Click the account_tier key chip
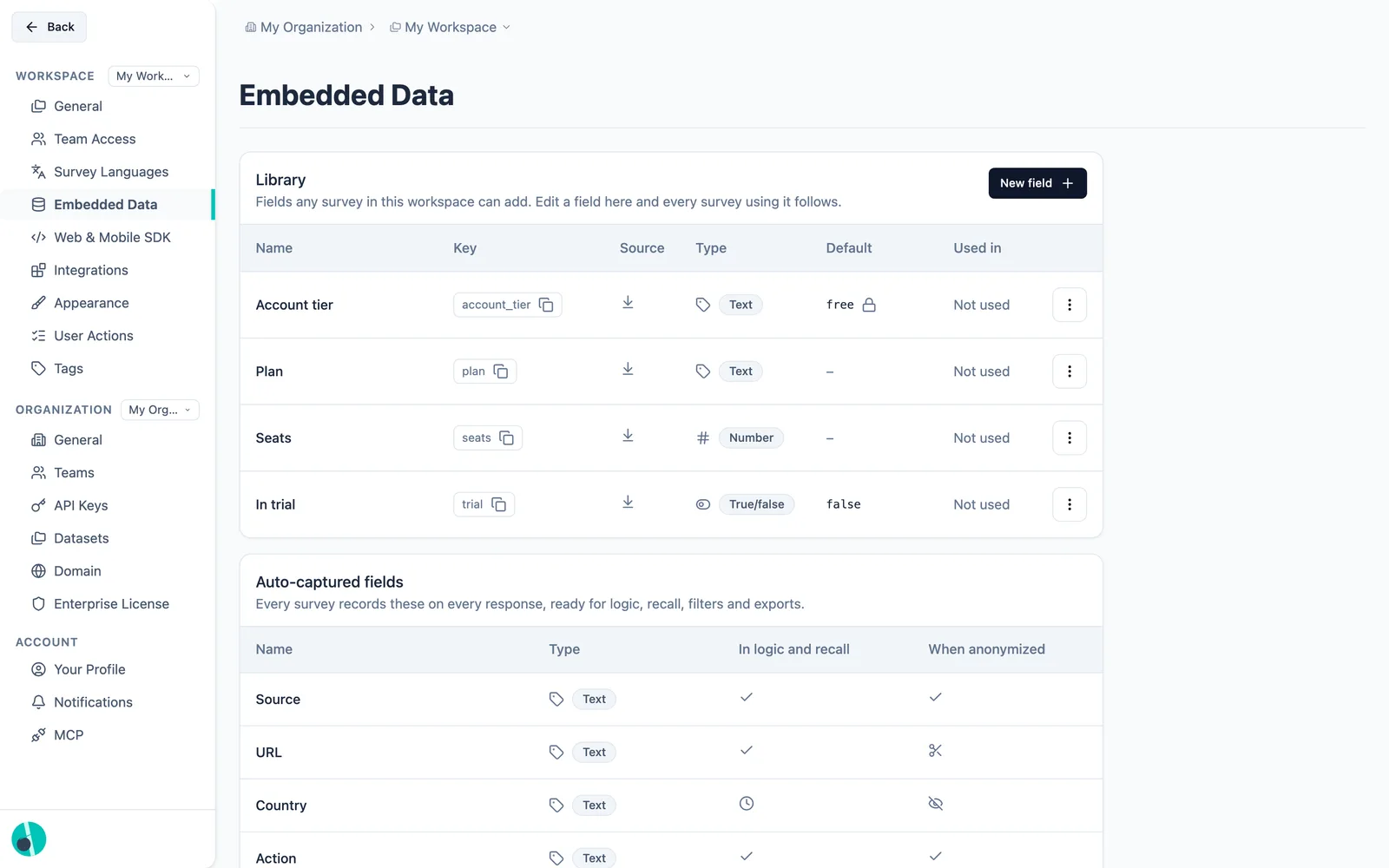 [x=508, y=305]
